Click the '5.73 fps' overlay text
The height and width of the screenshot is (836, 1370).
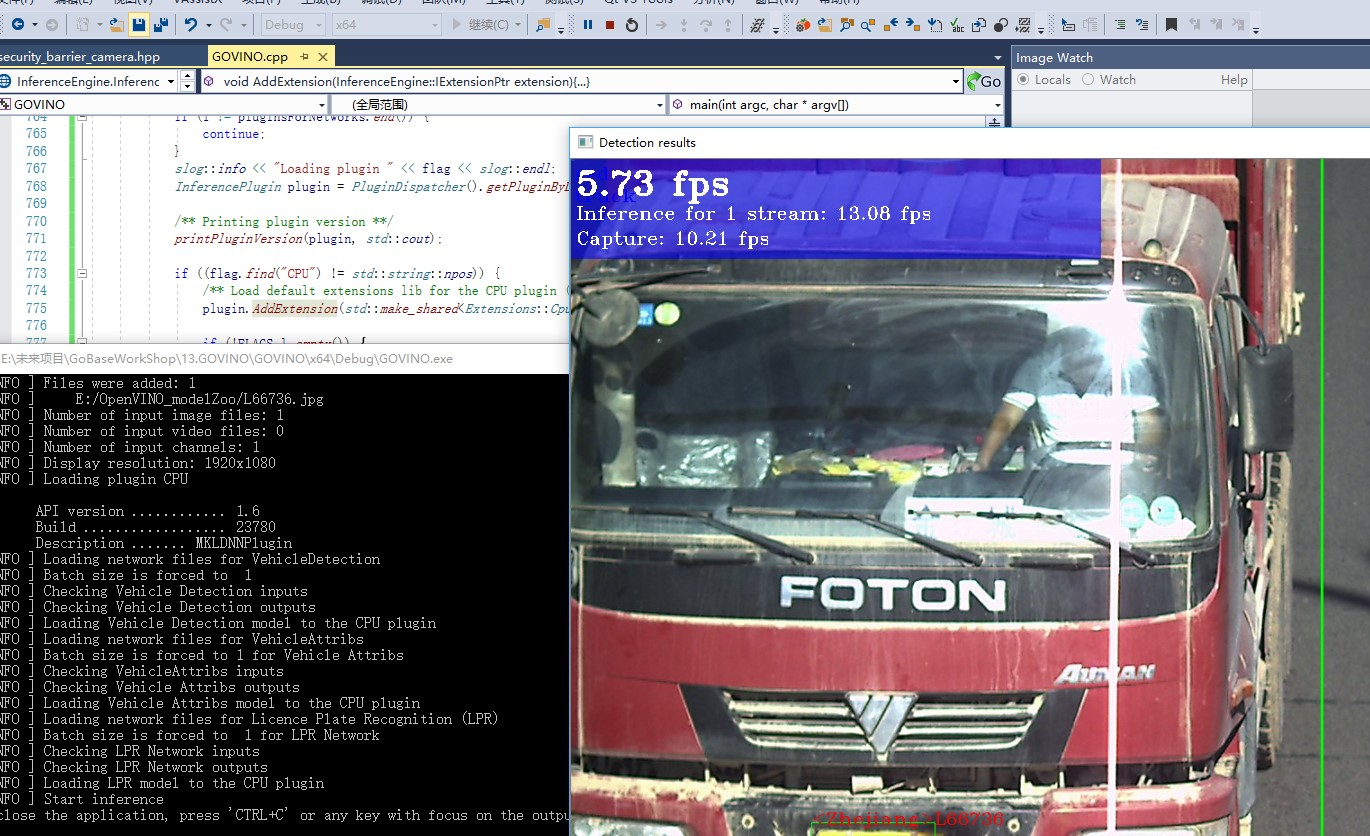pos(652,183)
